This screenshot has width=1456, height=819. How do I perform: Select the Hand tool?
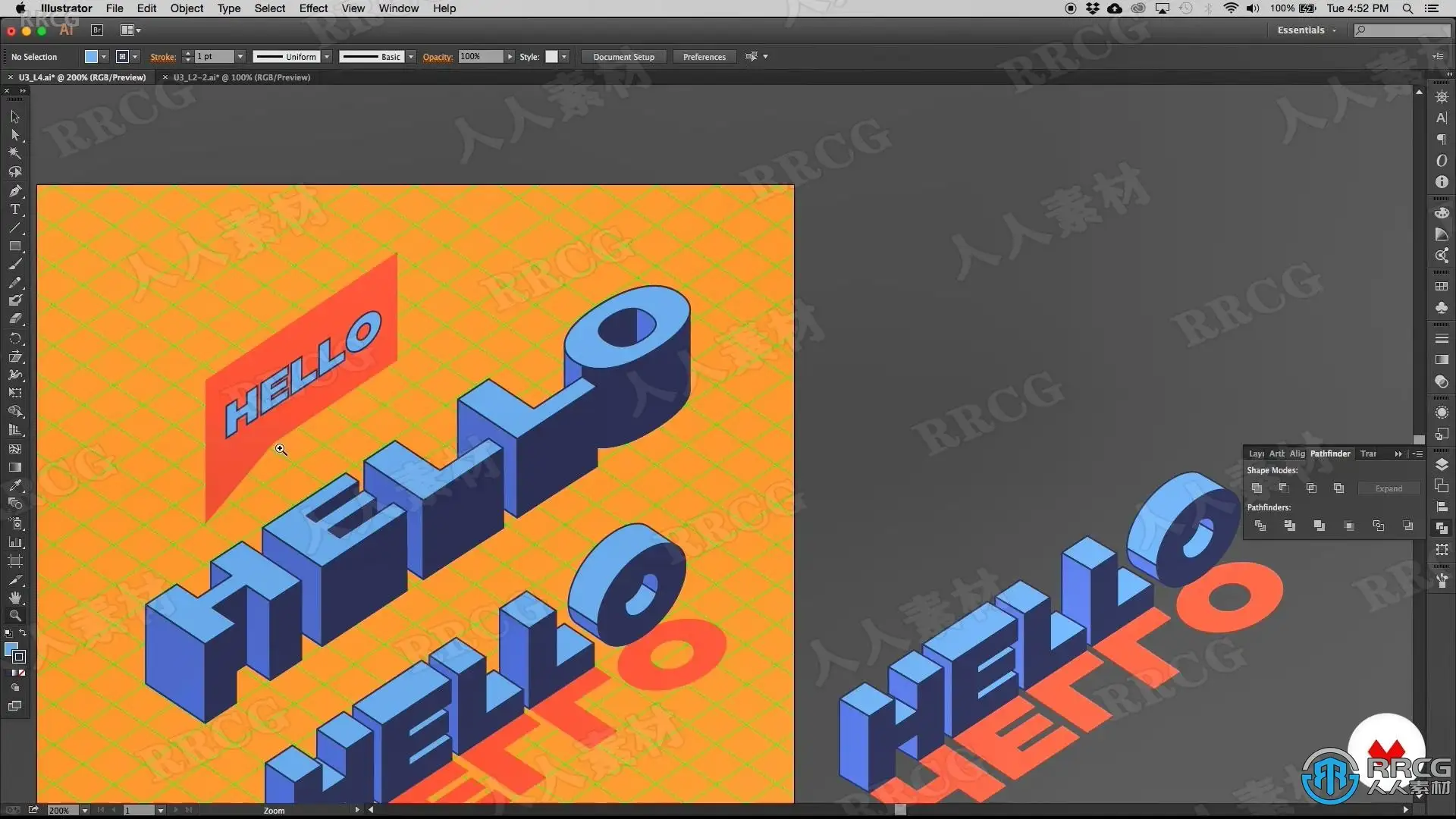pyautogui.click(x=15, y=598)
